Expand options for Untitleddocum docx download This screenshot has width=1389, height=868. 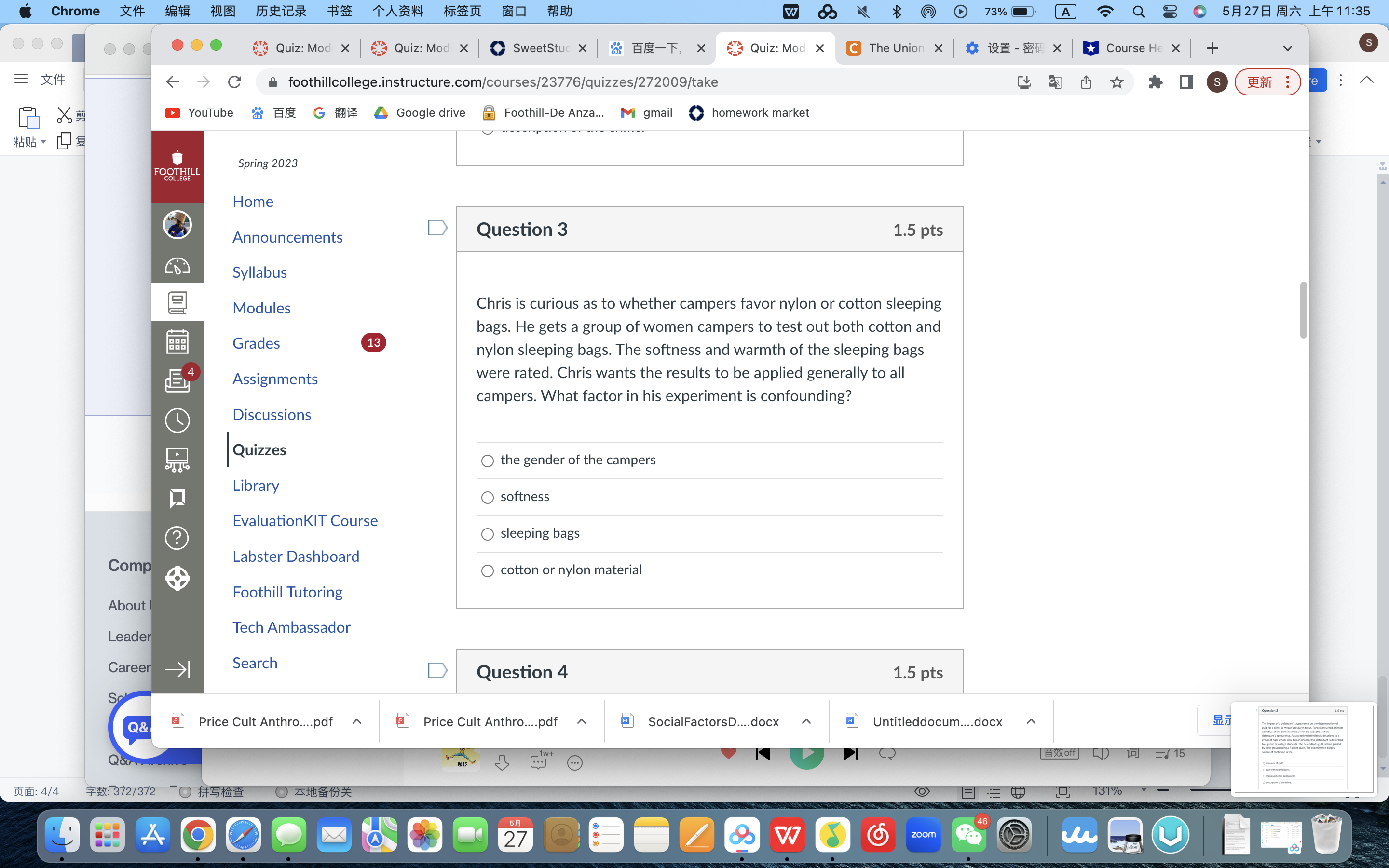pos(1031,721)
